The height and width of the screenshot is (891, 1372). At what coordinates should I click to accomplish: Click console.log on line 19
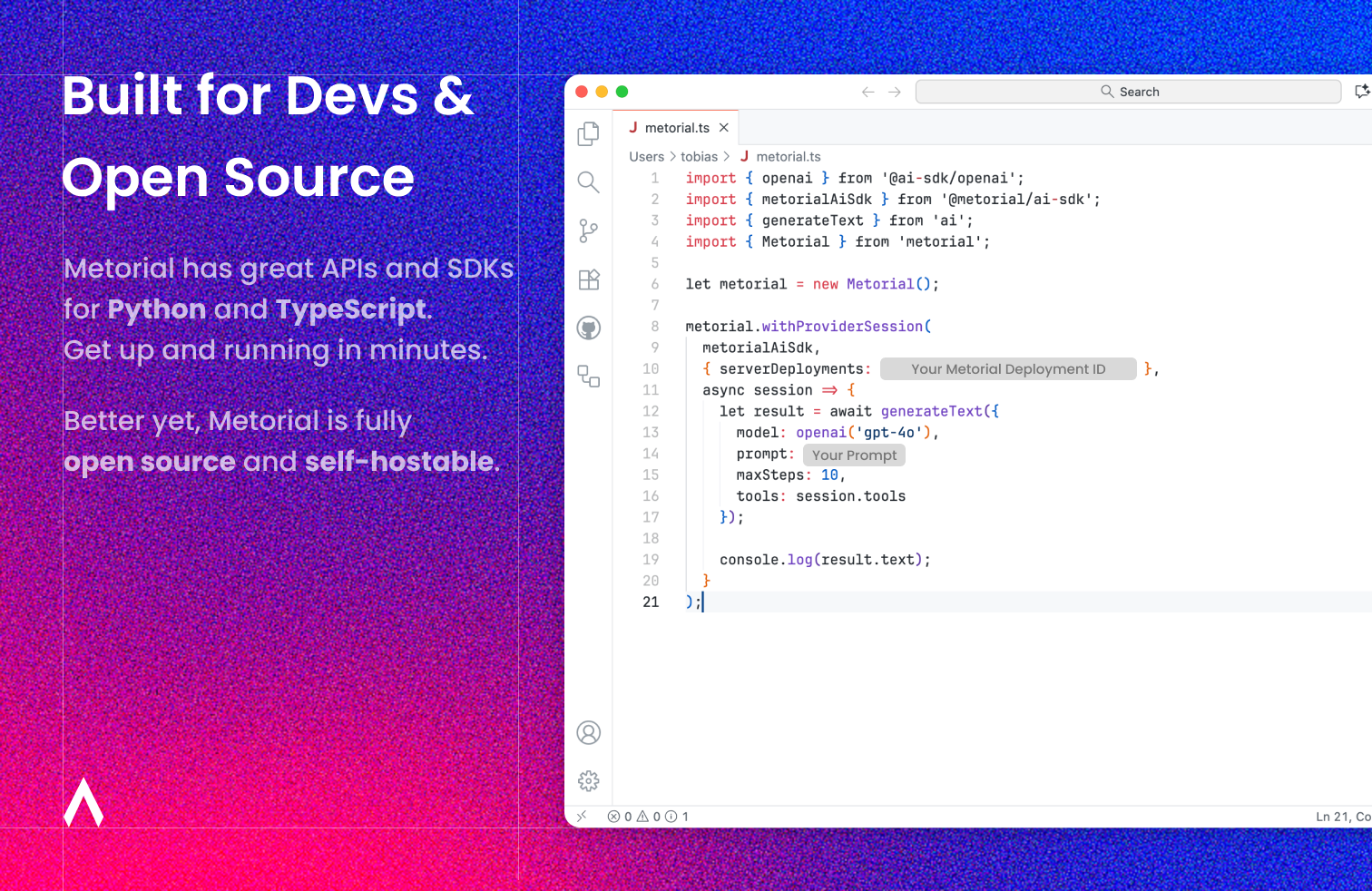766,560
